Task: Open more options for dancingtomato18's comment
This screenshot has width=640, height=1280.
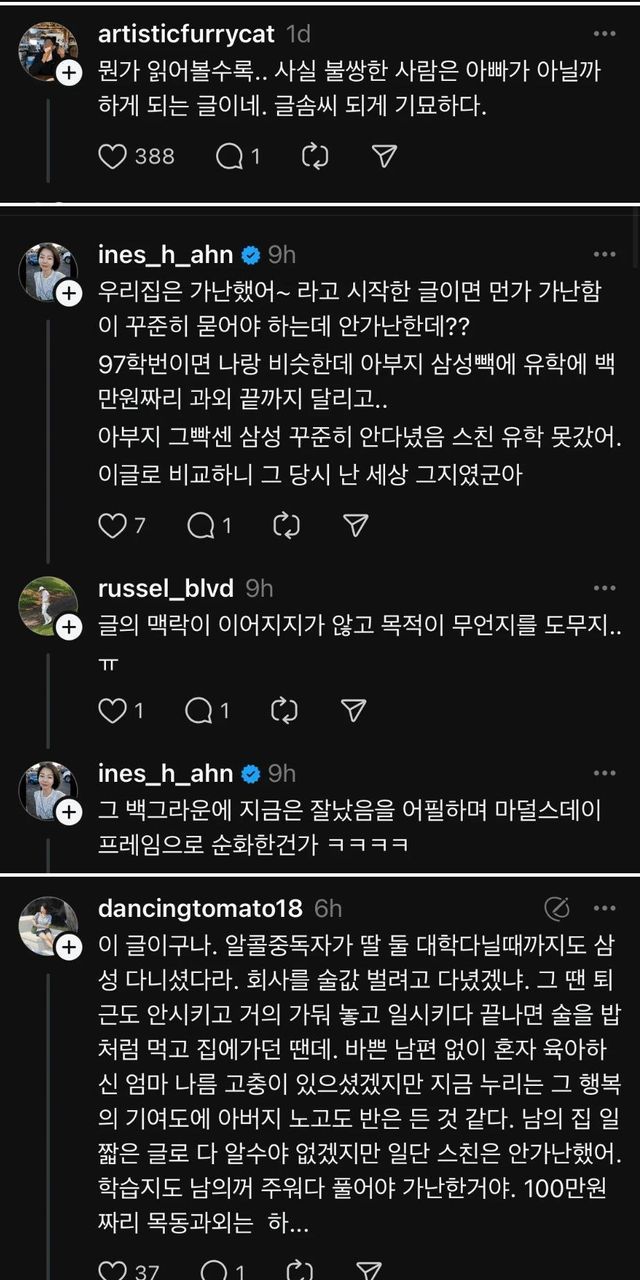Action: (x=604, y=908)
